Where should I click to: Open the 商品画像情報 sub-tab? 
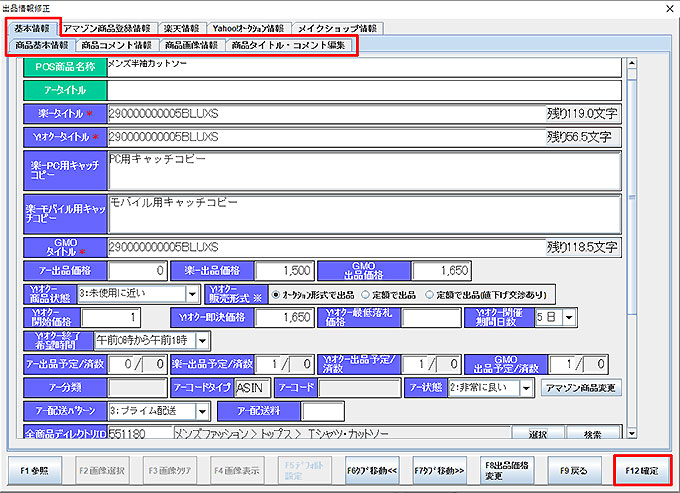(x=192, y=46)
